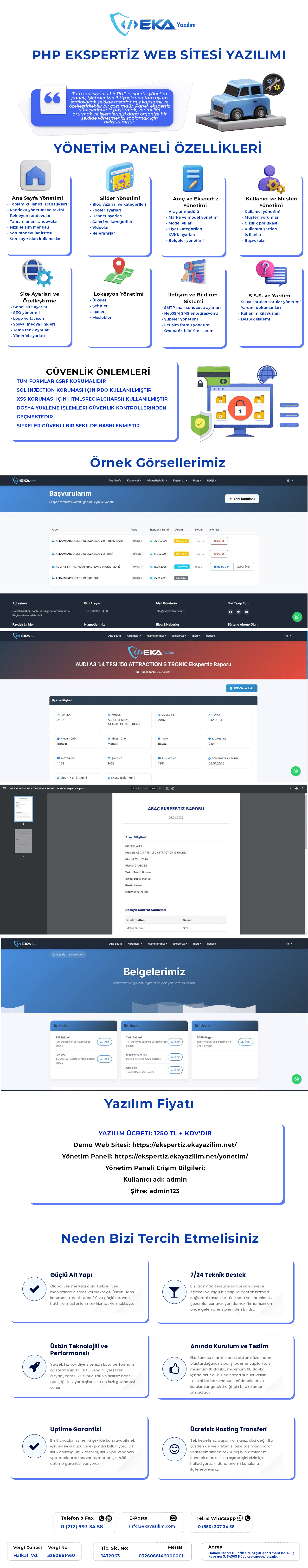Click the blue house icon above Ana Sayfa Yönetimi
Viewport: 308px width, 1568px height.
point(35,175)
